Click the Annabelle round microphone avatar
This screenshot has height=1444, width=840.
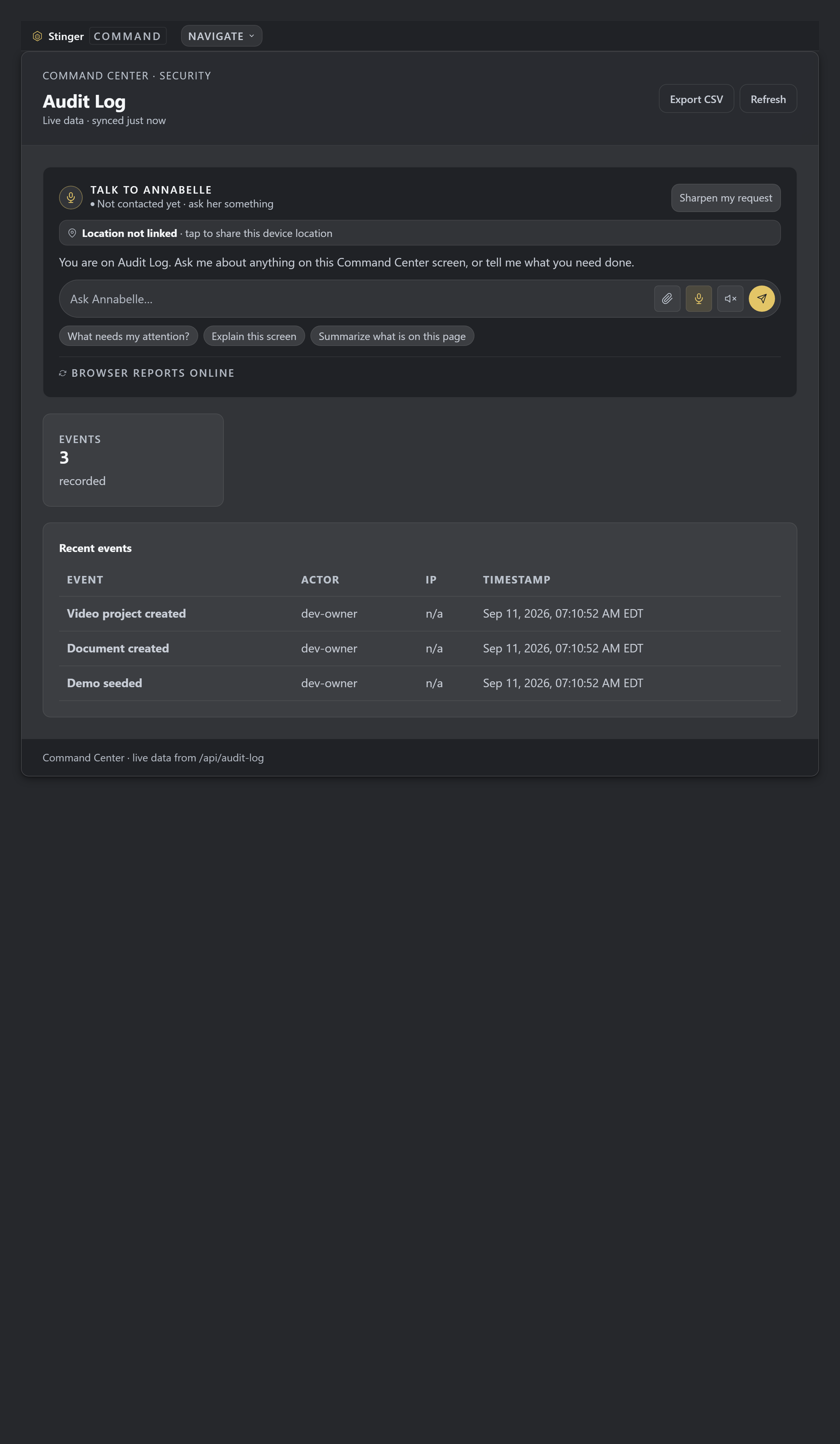pyautogui.click(x=71, y=198)
